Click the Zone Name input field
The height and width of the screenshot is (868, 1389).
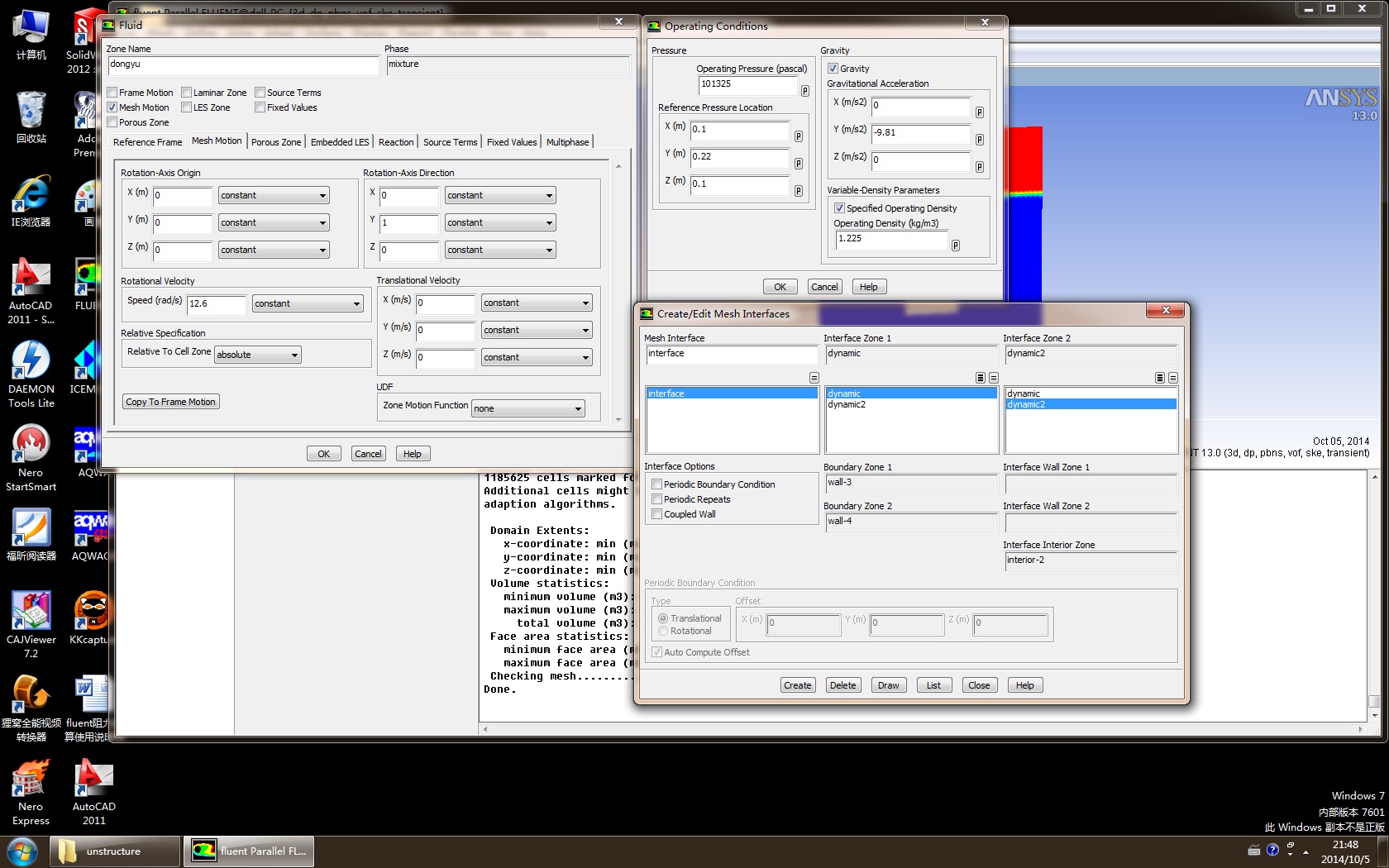243,64
